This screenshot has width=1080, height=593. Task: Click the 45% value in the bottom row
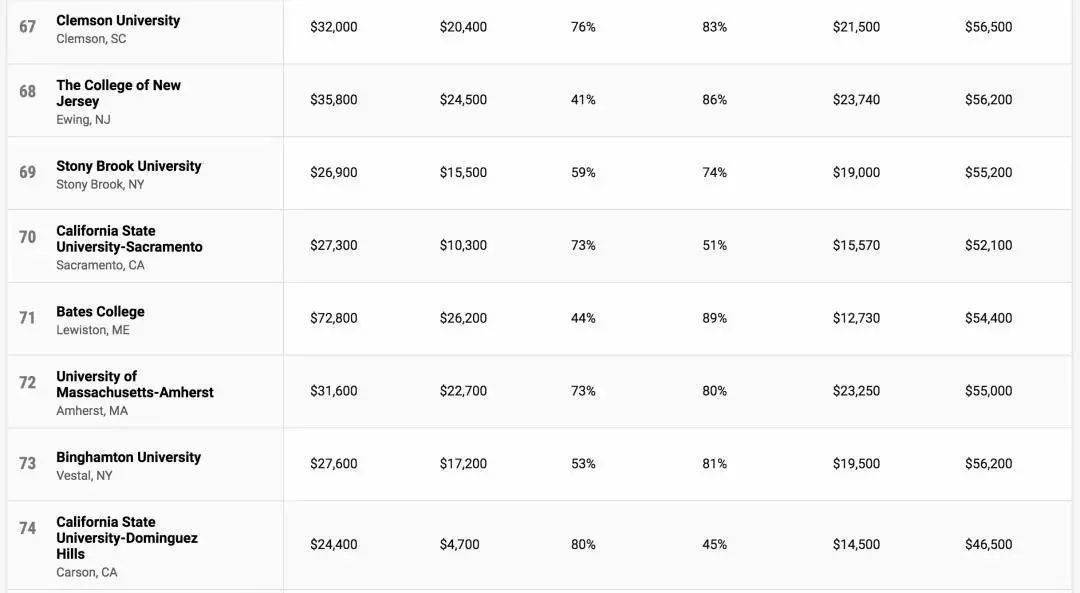tap(714, 545)
